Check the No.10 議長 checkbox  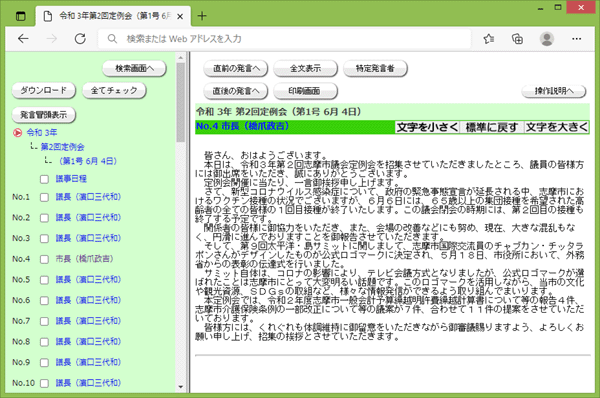click(44, 383)
